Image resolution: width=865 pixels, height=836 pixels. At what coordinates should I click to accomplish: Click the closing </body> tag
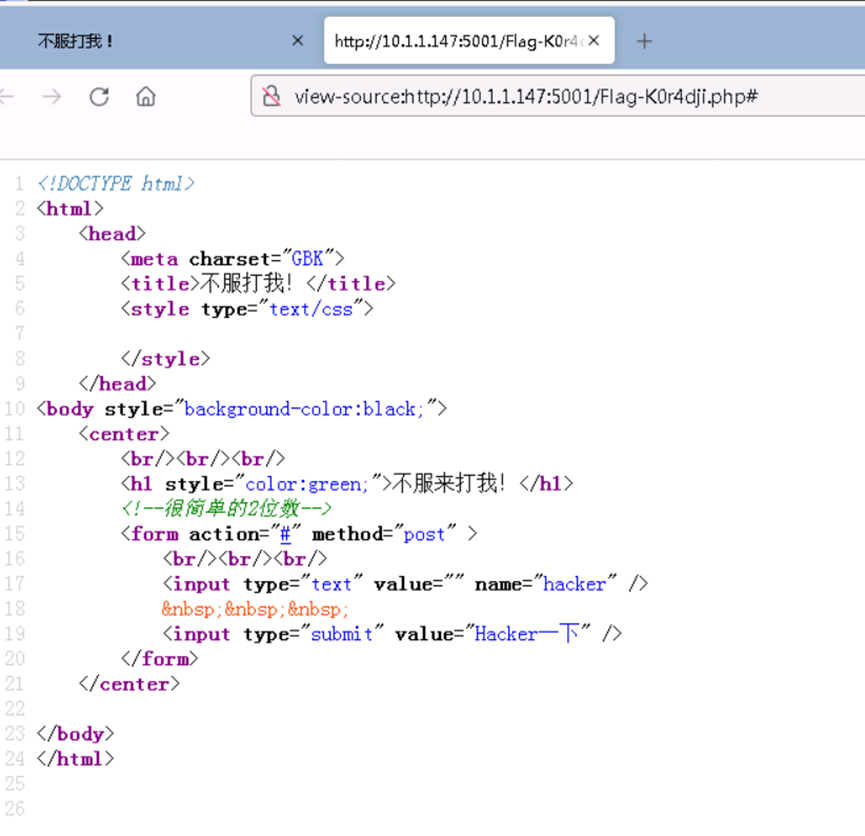click(76, 734)
